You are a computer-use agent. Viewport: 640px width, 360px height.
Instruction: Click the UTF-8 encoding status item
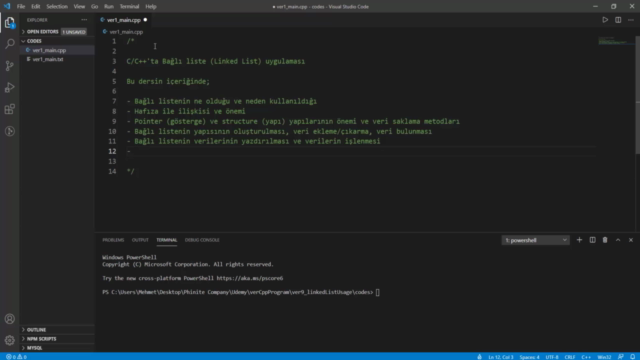(x=552, y=357)
